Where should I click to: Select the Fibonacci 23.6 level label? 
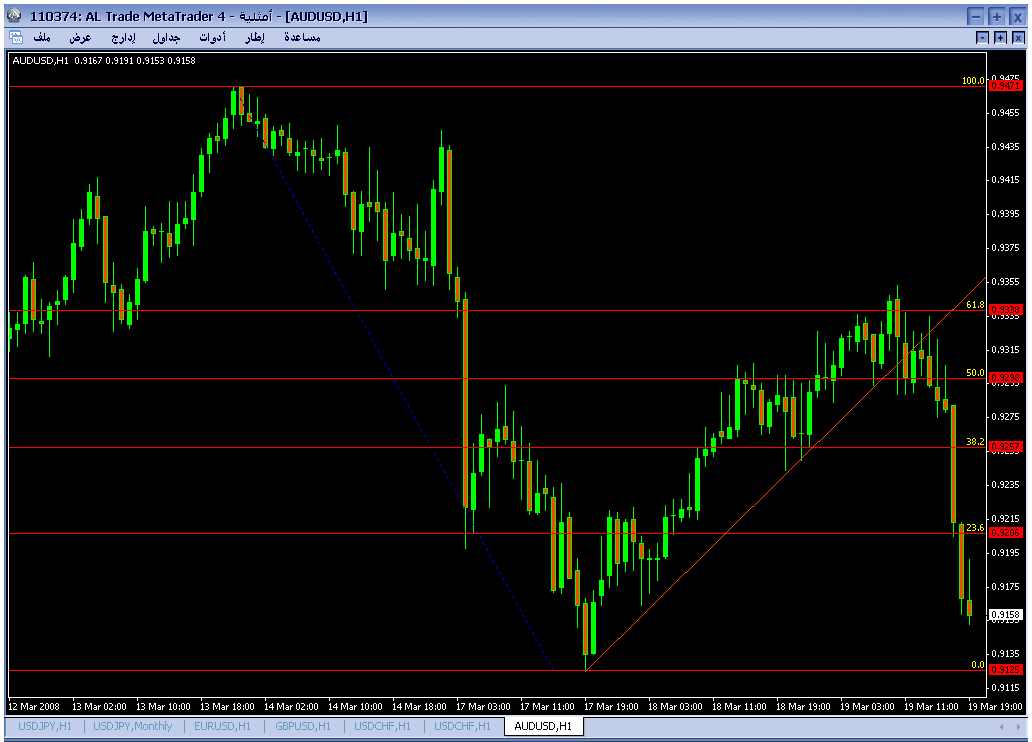tap(975, 528)
